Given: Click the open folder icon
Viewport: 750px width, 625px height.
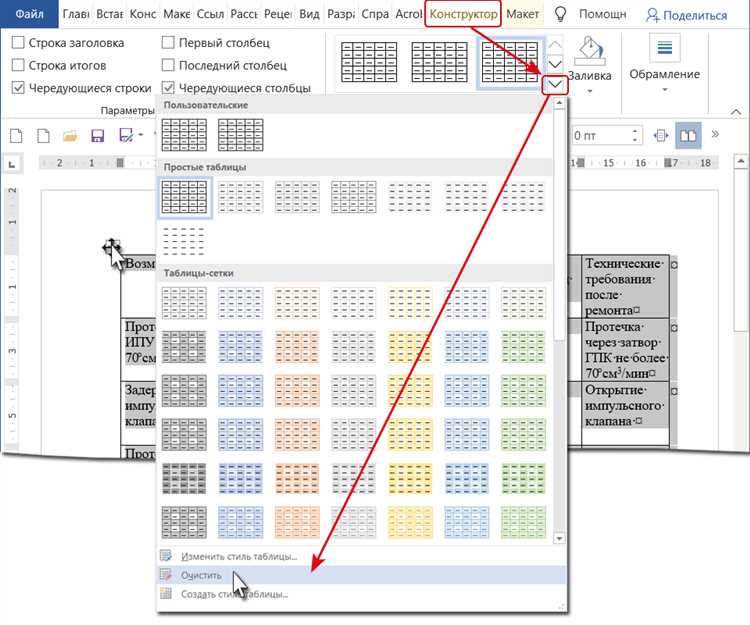Looking at the screenshot, I should point(70,136).
